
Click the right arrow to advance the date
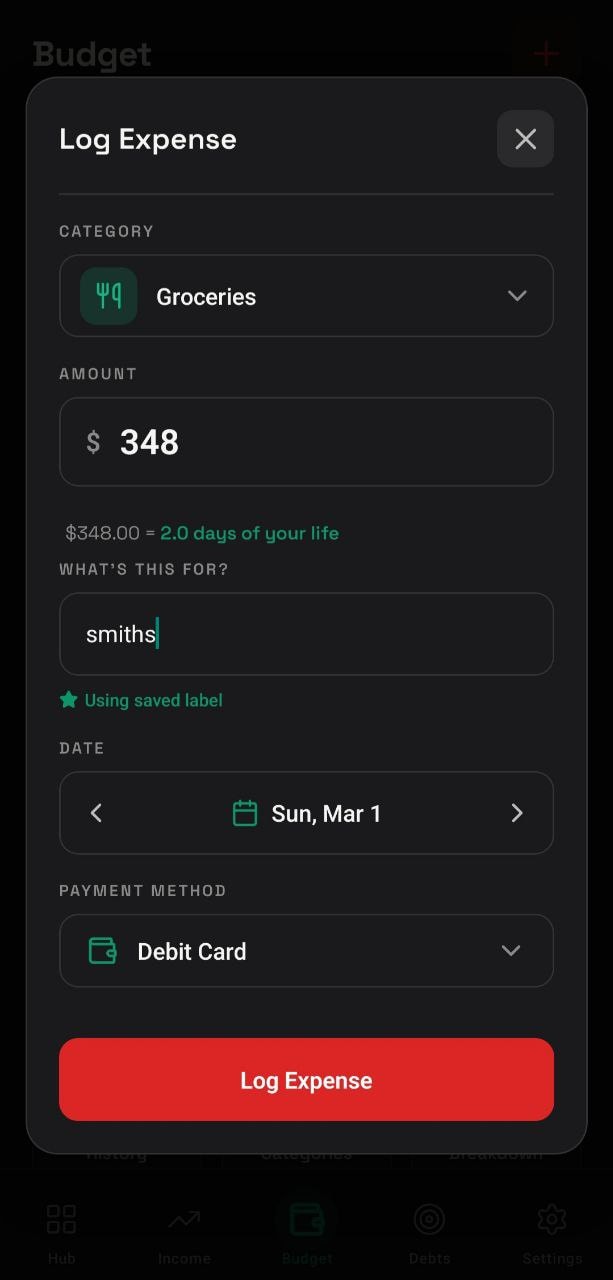click(x=517, y=813)
